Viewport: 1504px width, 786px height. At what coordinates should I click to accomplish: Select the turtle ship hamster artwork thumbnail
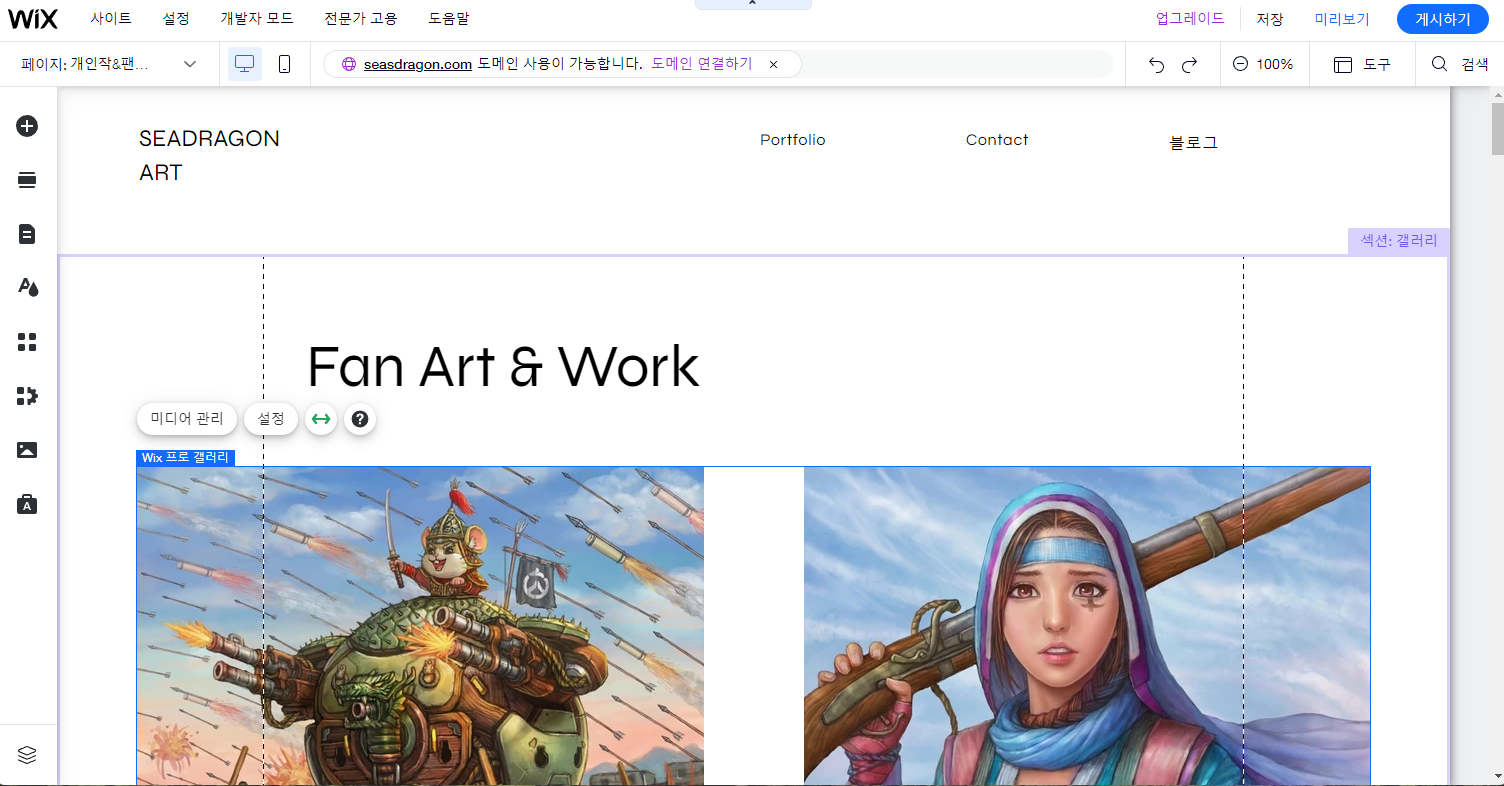click(420, 626)
